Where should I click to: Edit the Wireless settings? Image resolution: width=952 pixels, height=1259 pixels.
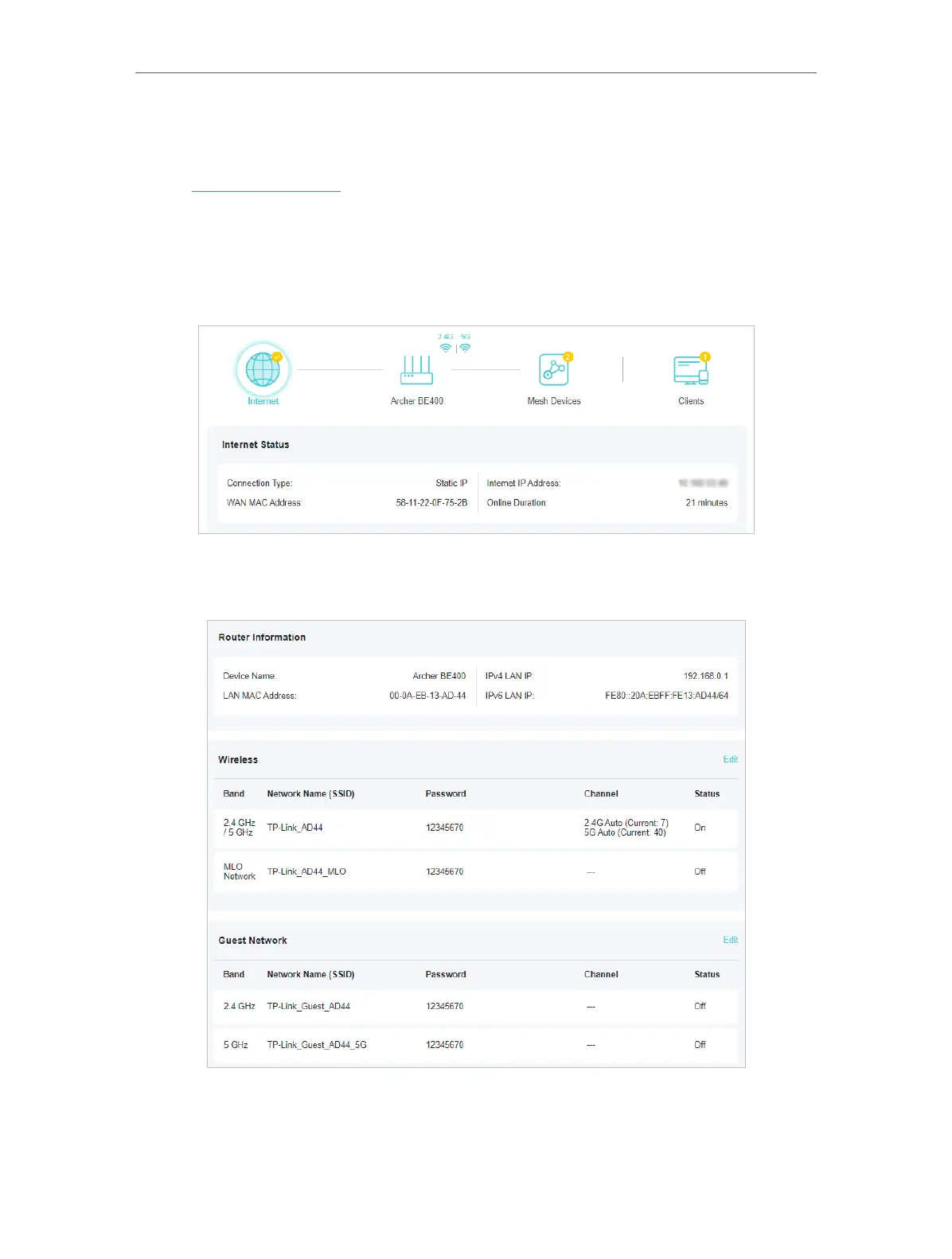[x=730, y=759]
